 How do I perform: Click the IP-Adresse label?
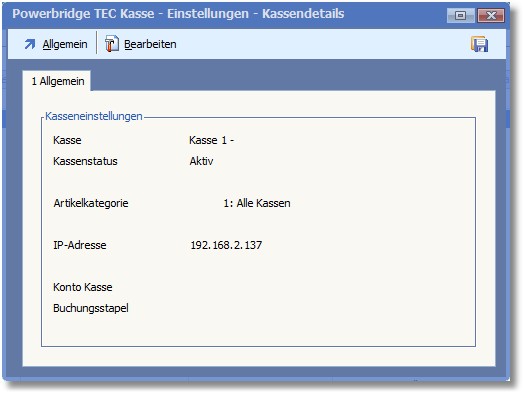click(80, 245)
